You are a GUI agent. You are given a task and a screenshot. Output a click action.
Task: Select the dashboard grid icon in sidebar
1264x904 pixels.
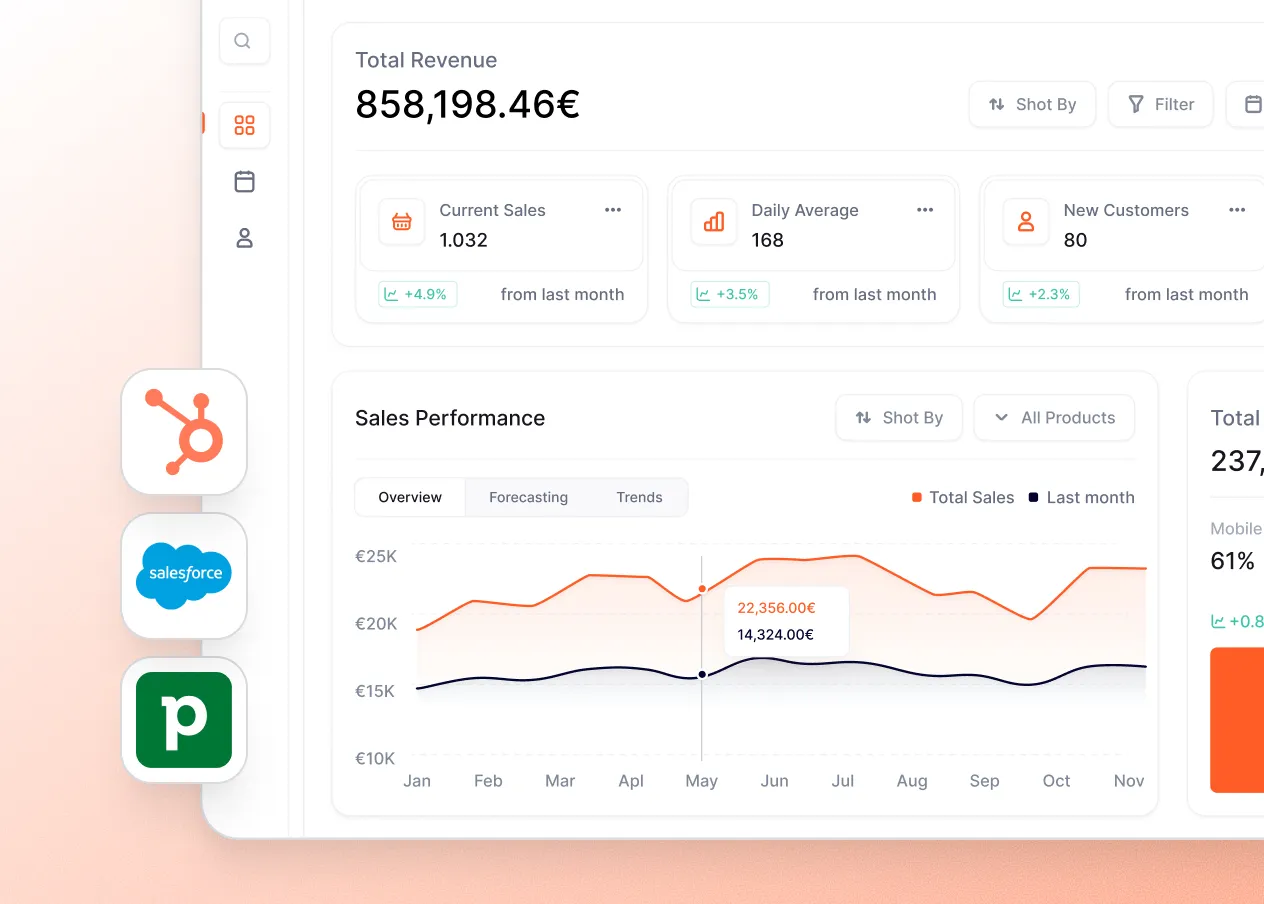click(x=242, y=124)
